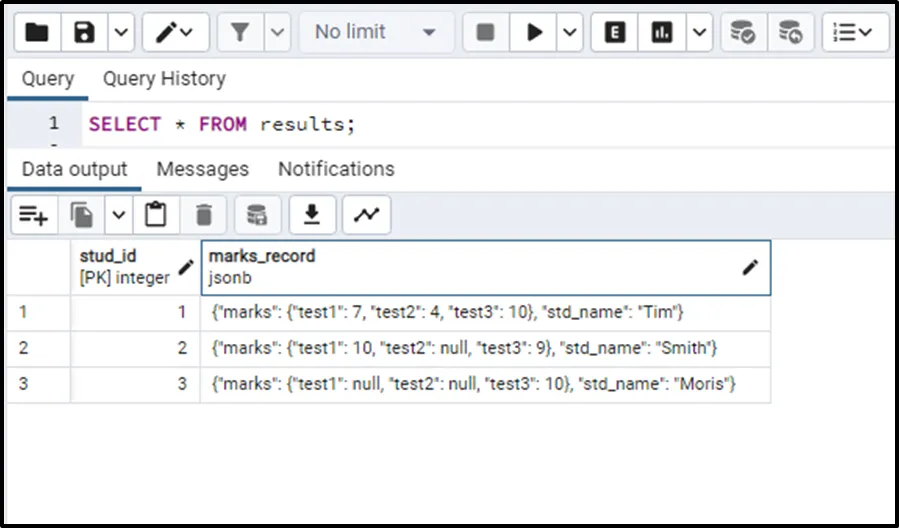
Task: Expand the filter options dropdown arrow
Action: pyautogui.click(x=278, y=32)
